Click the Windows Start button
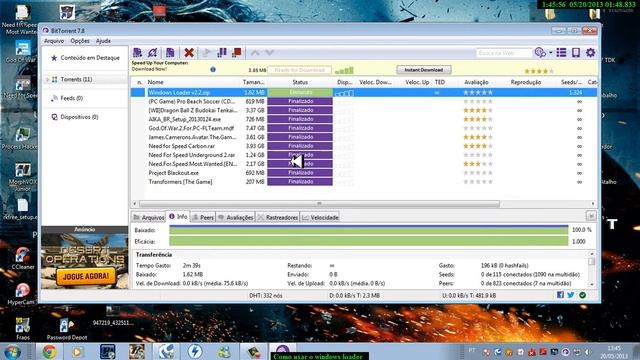640x360 pixels. point(12,352)
